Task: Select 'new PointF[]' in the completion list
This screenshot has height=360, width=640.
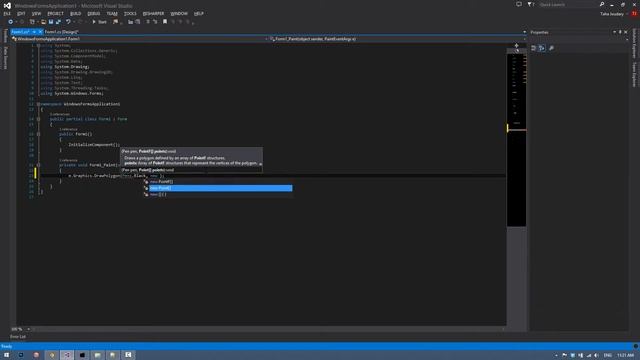Action: tap(218, 182)
